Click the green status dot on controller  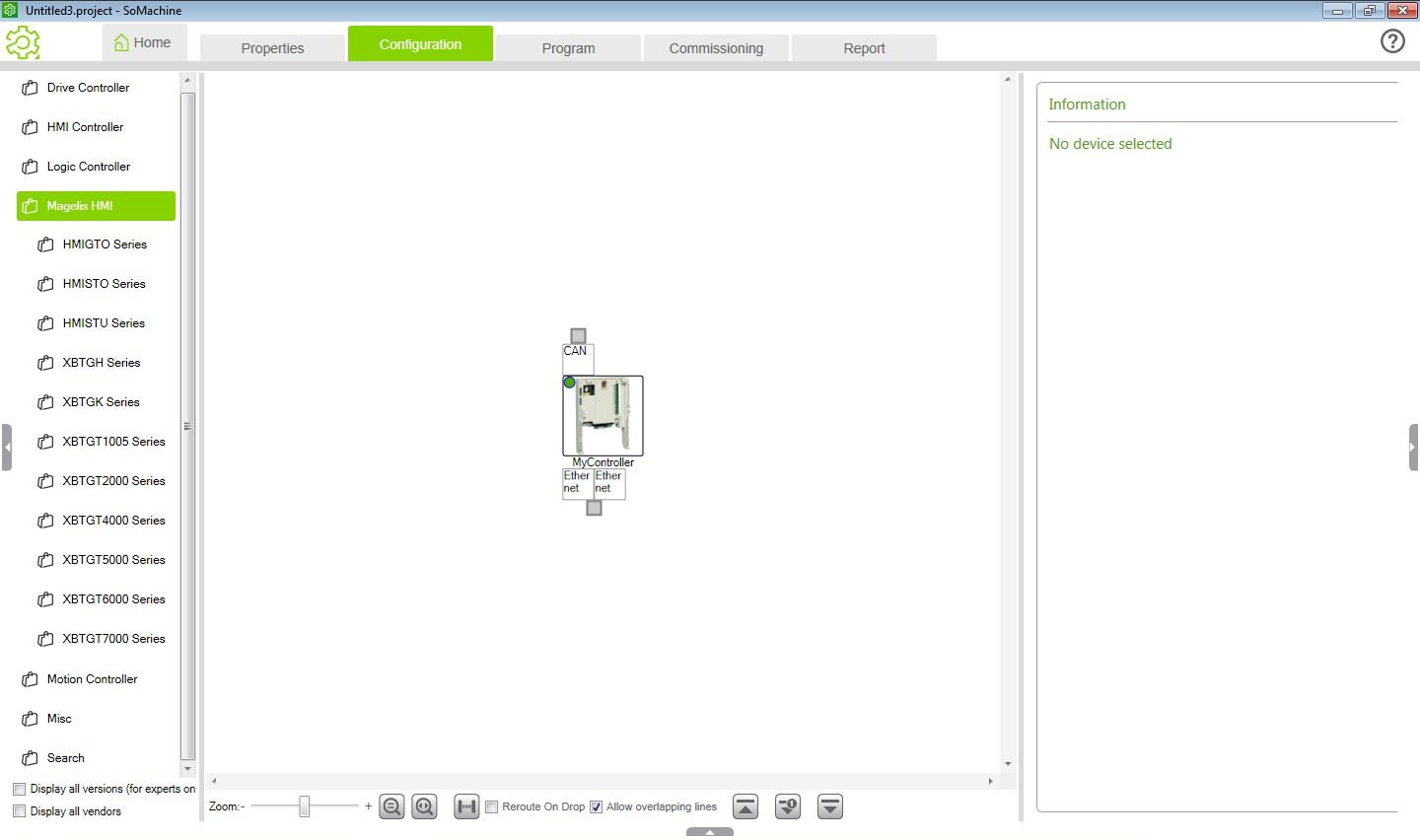pyautogui.click(x=569, y=383)
